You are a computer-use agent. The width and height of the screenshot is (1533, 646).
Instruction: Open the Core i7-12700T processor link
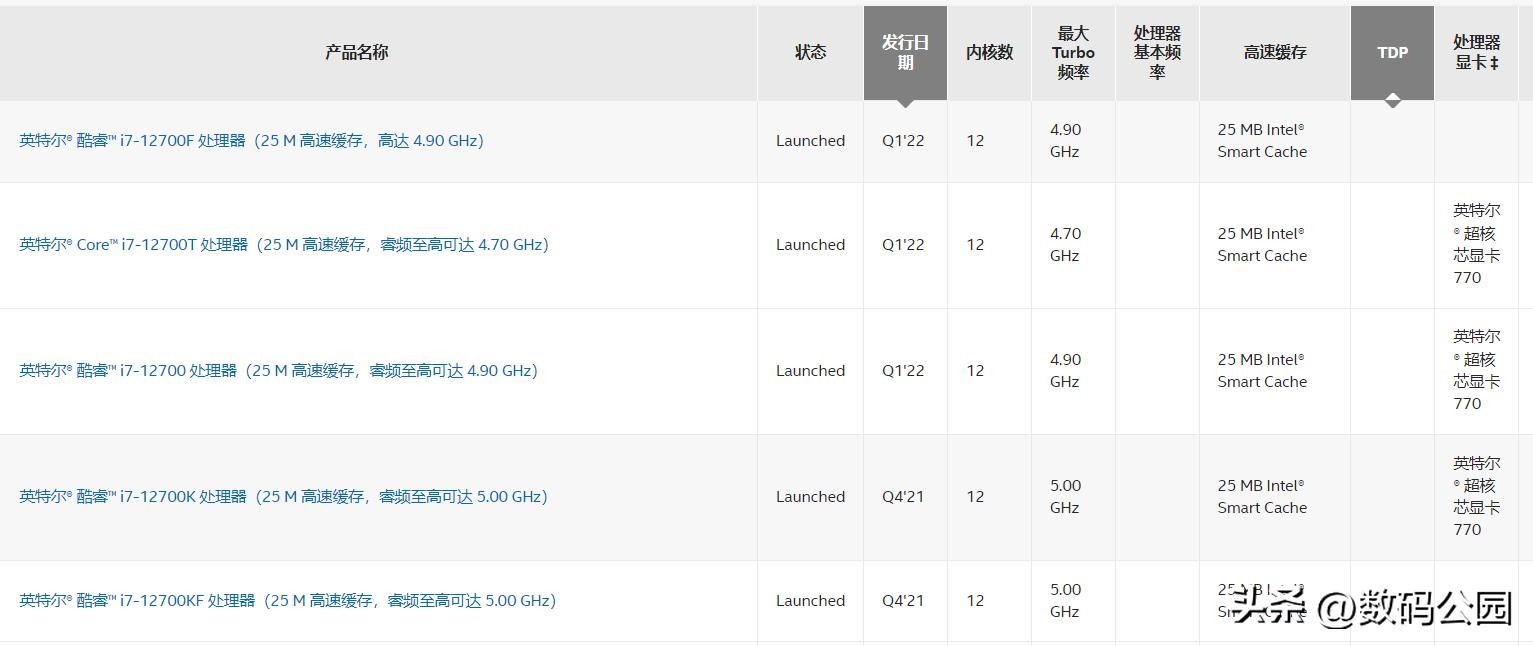point(284,245)
